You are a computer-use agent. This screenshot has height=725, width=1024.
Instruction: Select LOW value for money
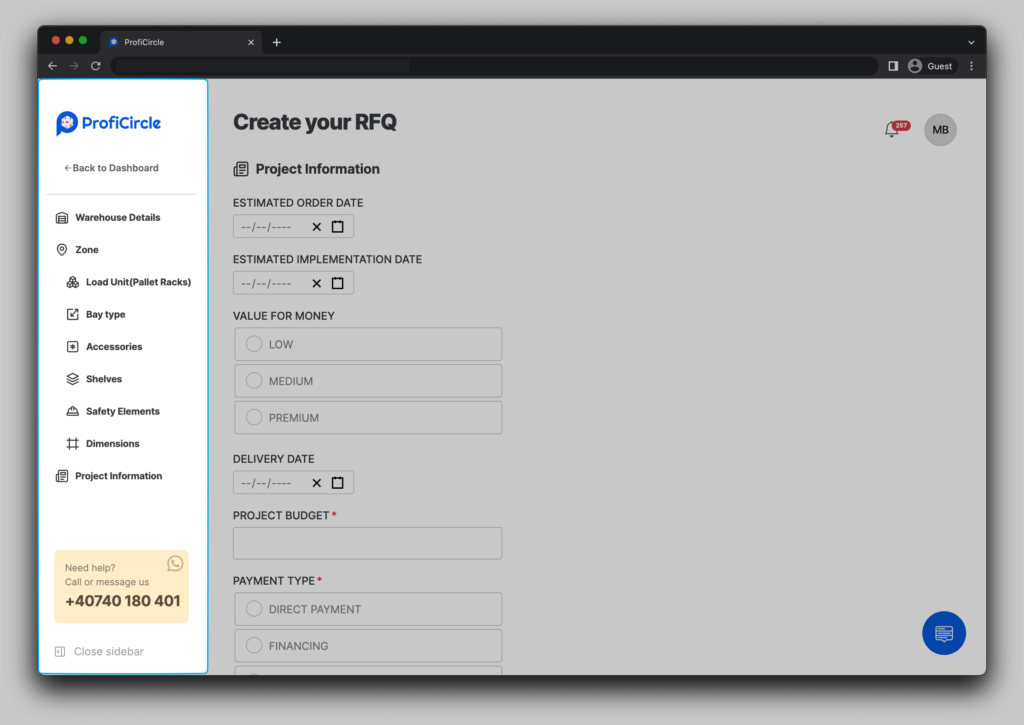coord(368,344)
